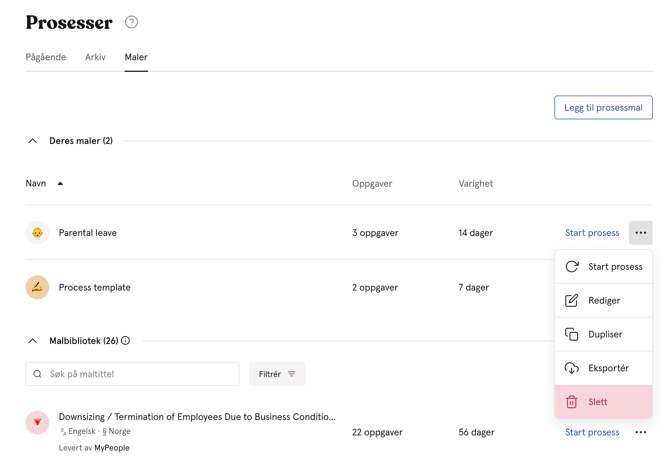Click the refresh icon next to Start prosess
This screenshot has height=463, width=670.
click(x=572, y=267)
